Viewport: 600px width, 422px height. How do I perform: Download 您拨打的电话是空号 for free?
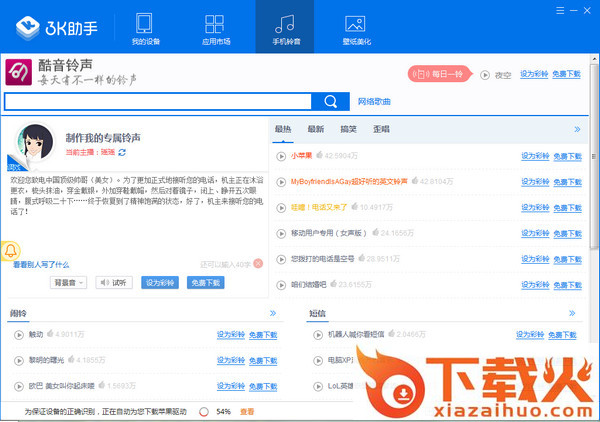[x=567, y=259]
